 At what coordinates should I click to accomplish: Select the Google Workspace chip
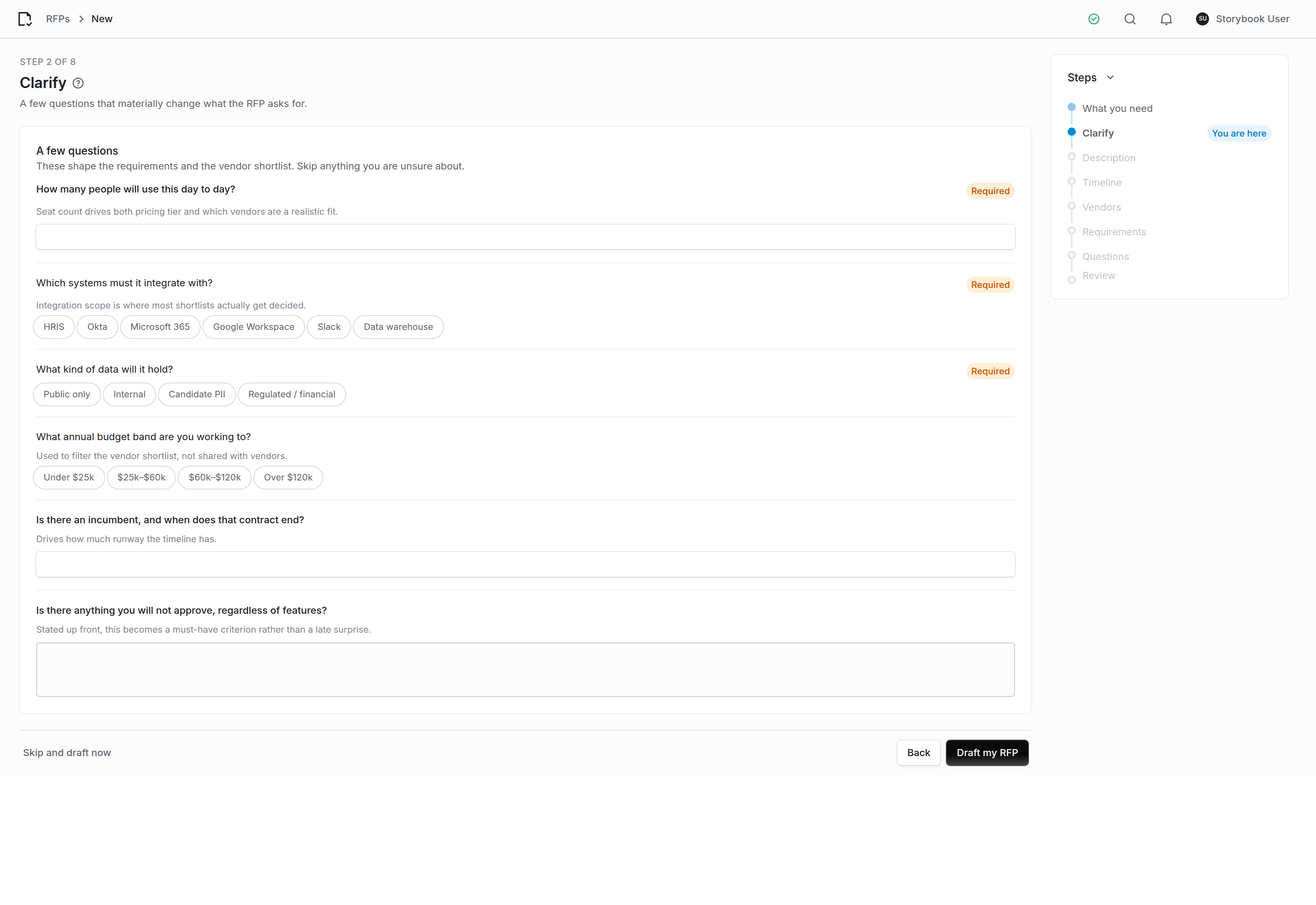[x=253, y=327]
